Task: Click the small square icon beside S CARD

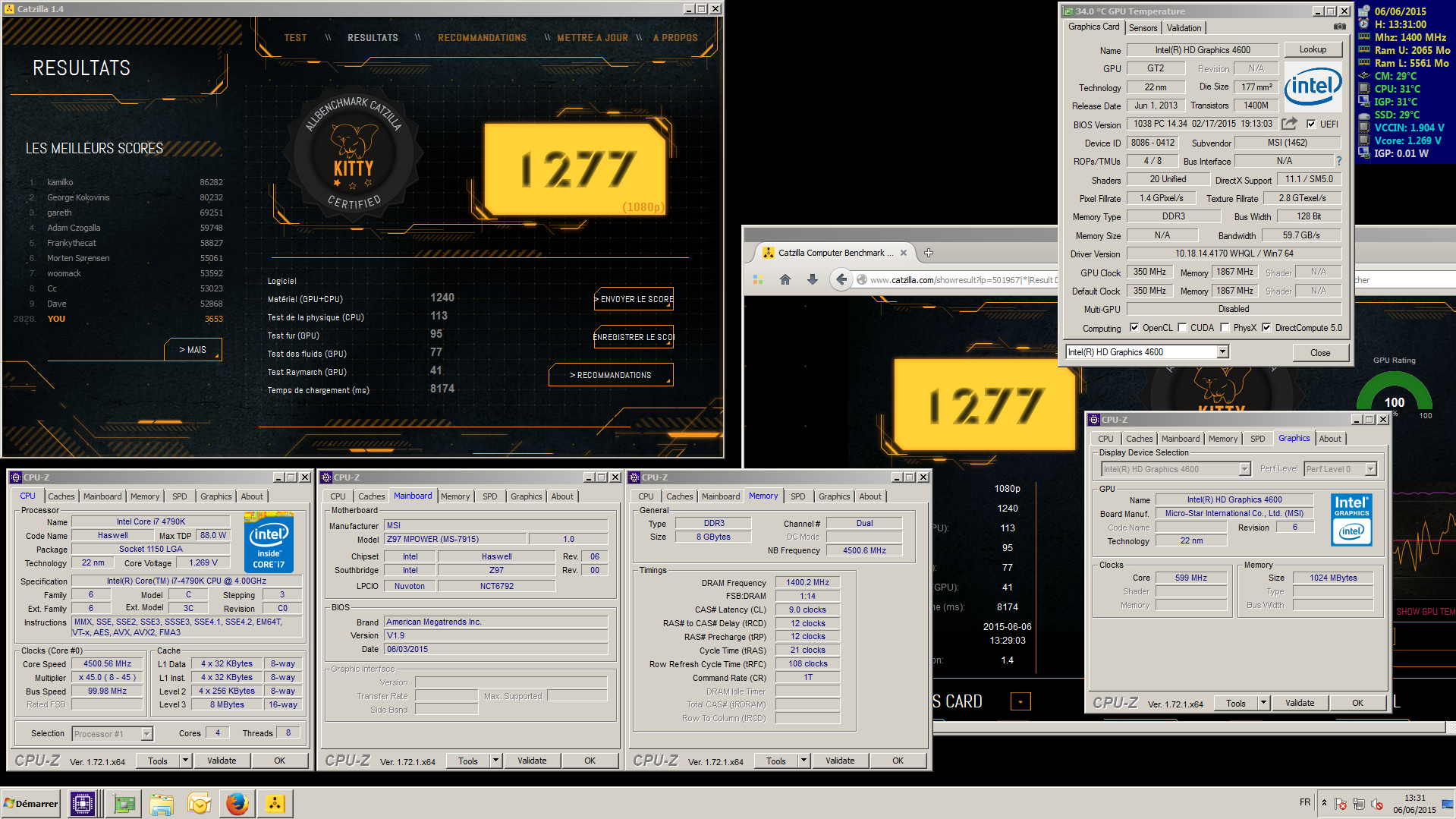Action: coord(1020,701)
